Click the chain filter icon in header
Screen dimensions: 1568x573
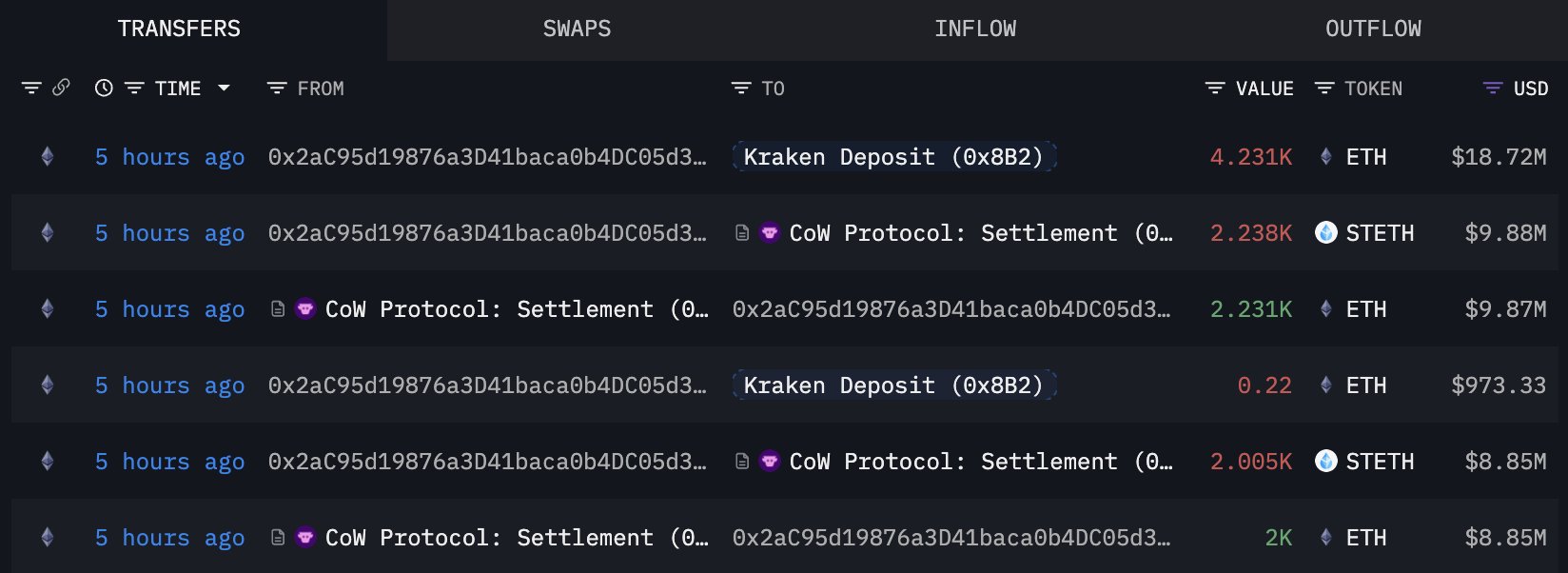(x=31, y=89)
